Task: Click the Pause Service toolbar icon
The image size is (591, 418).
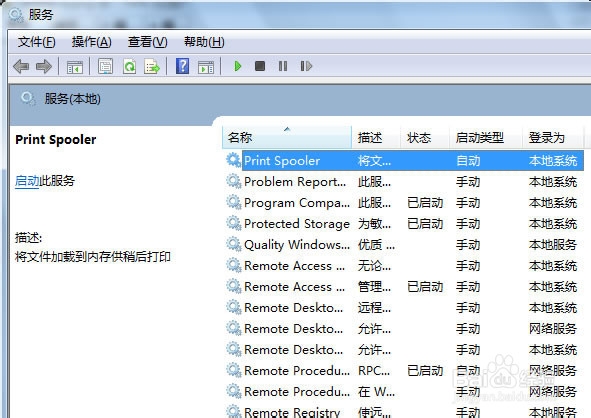Action: click(x=283, y=66)
